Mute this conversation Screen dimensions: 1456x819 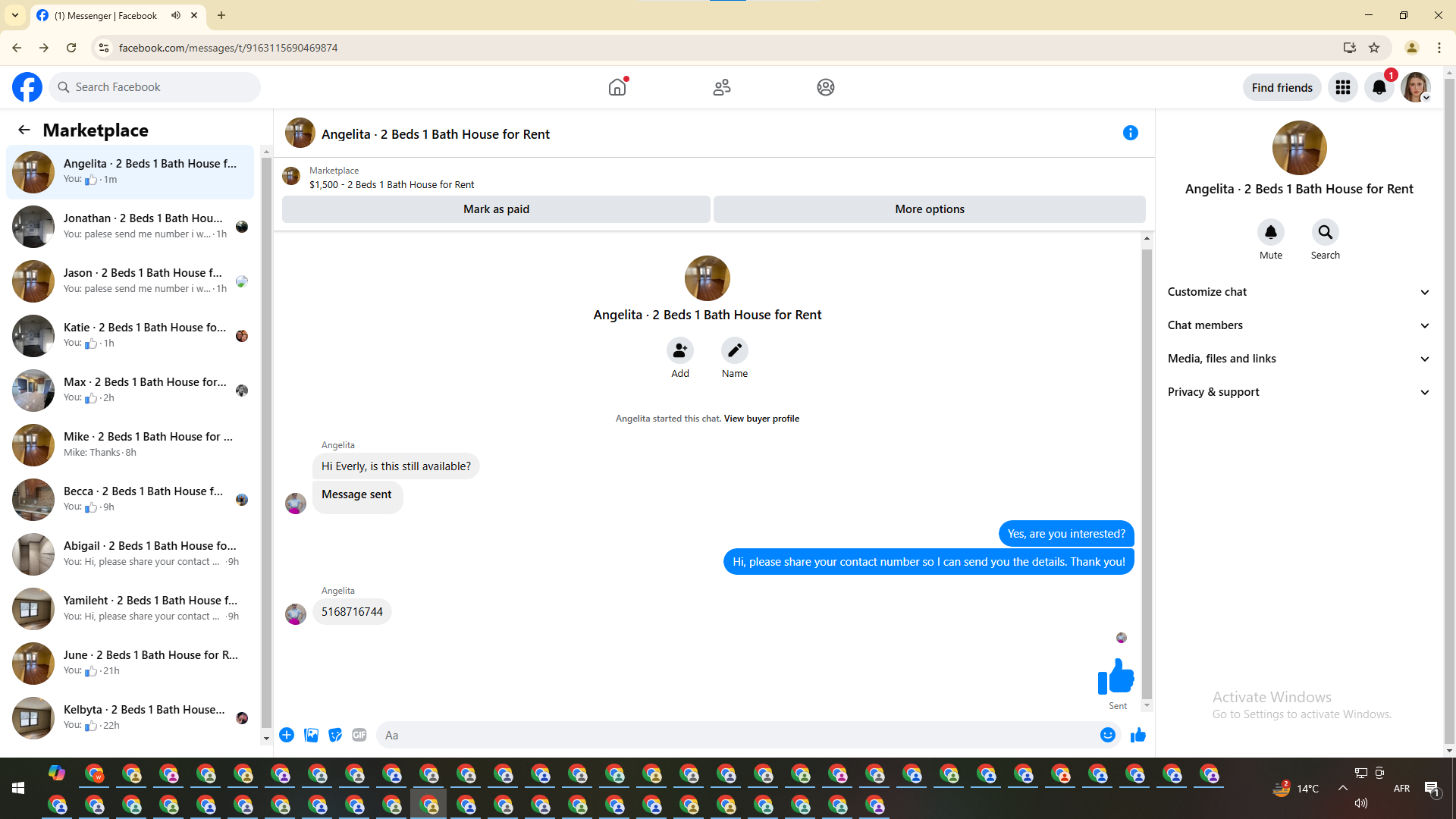pos(1271,232)
